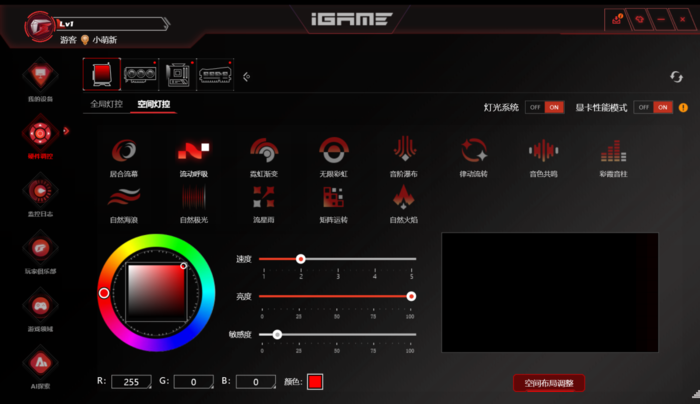
Task: Toggle the 灯光系统 switch
Action: coord(544,107)
